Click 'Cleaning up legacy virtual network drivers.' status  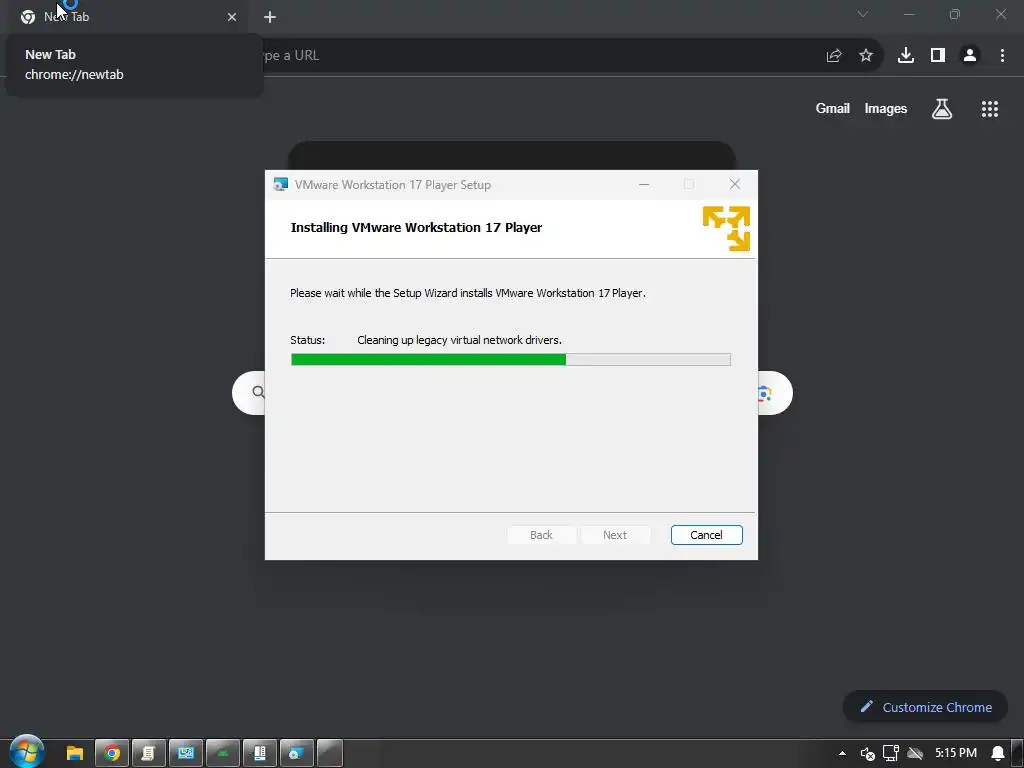pyautogui.click(x=459, y=340)
